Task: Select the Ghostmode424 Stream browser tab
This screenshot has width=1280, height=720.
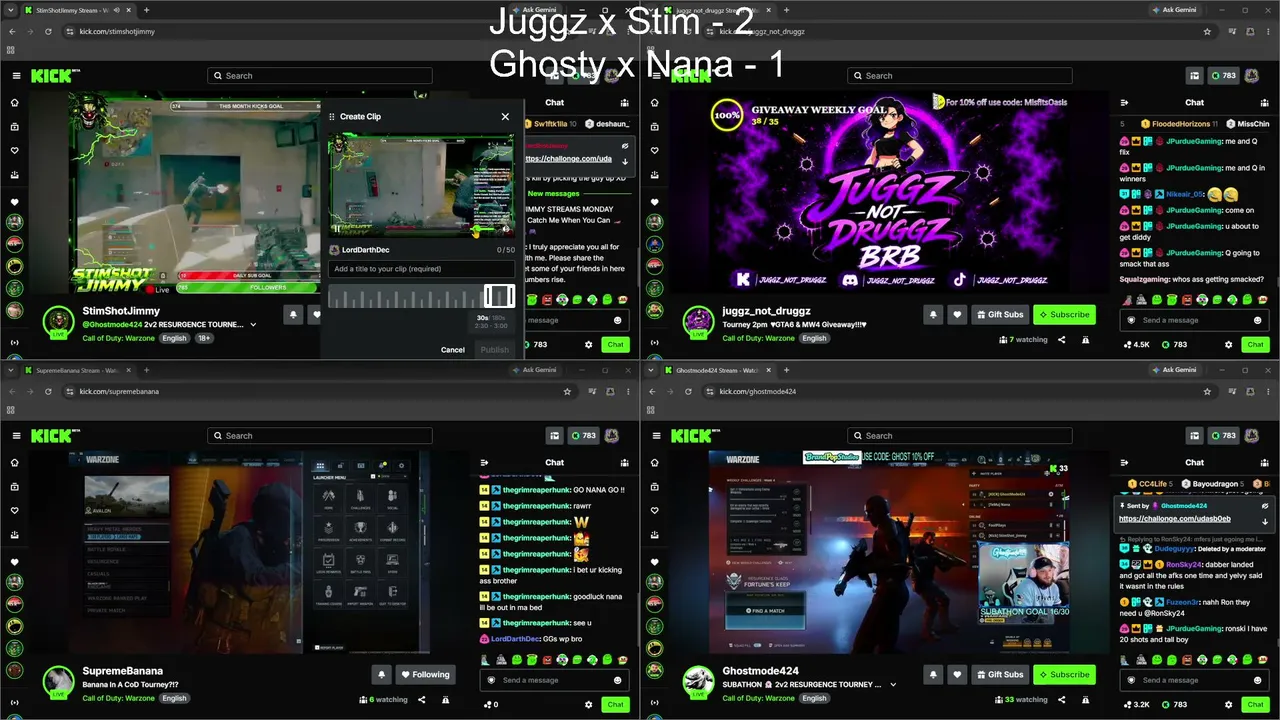Action: pyautogui.click(x=718, y=370)
